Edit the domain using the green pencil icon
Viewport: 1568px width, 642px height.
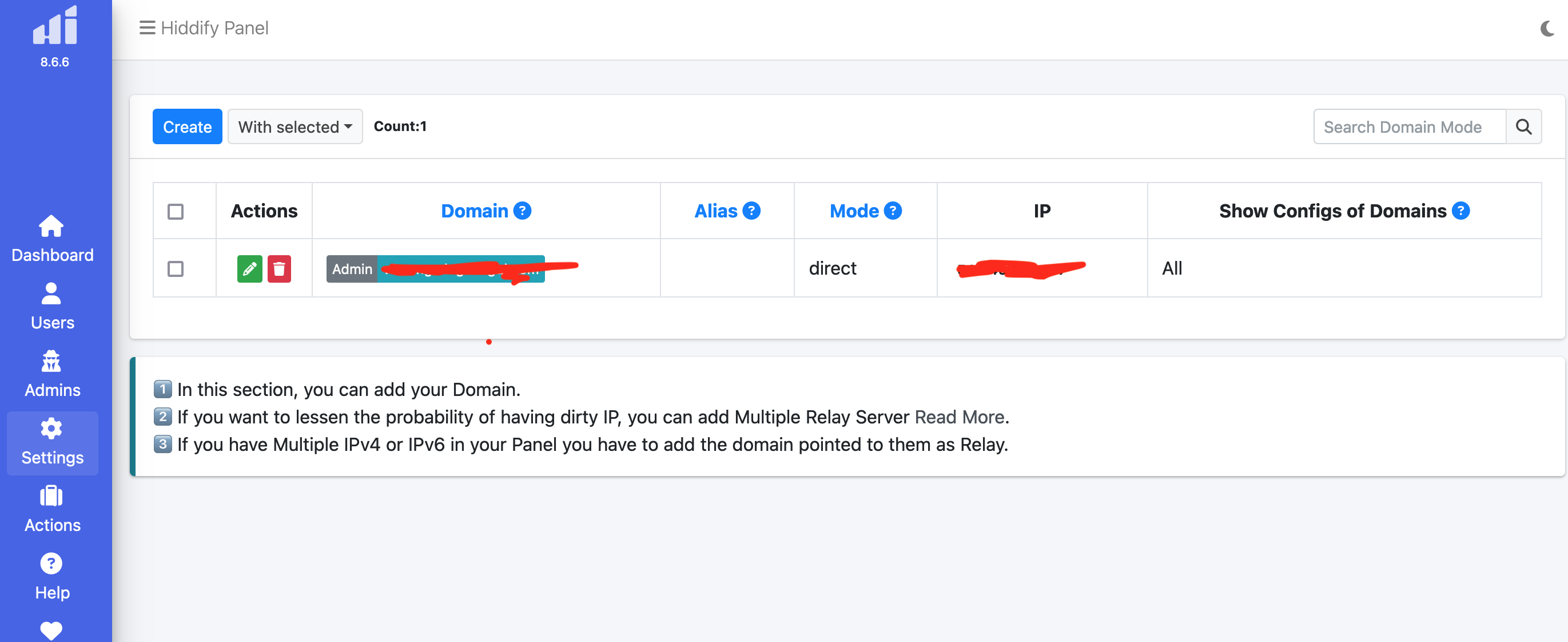249,268
